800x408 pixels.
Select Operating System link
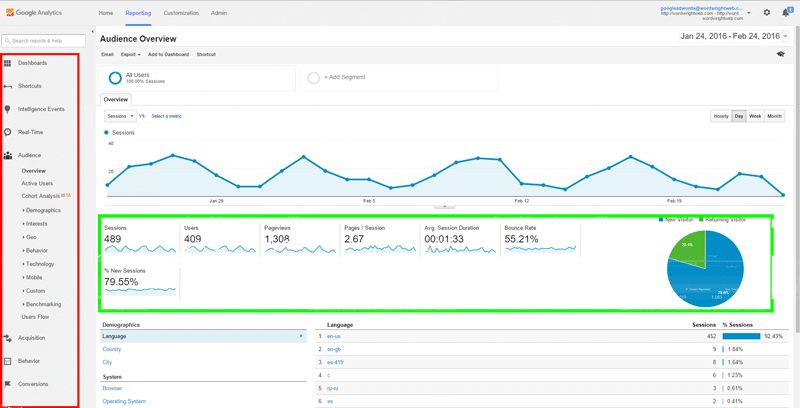124,402
